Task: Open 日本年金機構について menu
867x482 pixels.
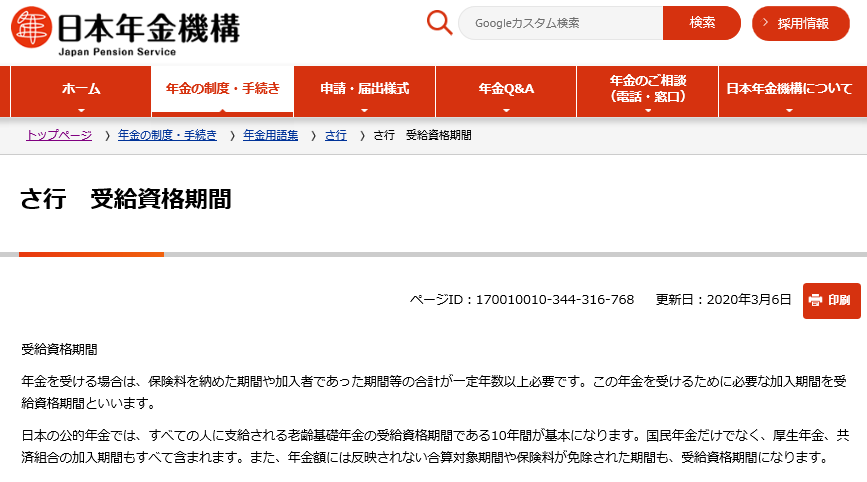Action: pyautogui.click(x=789, y=89)
